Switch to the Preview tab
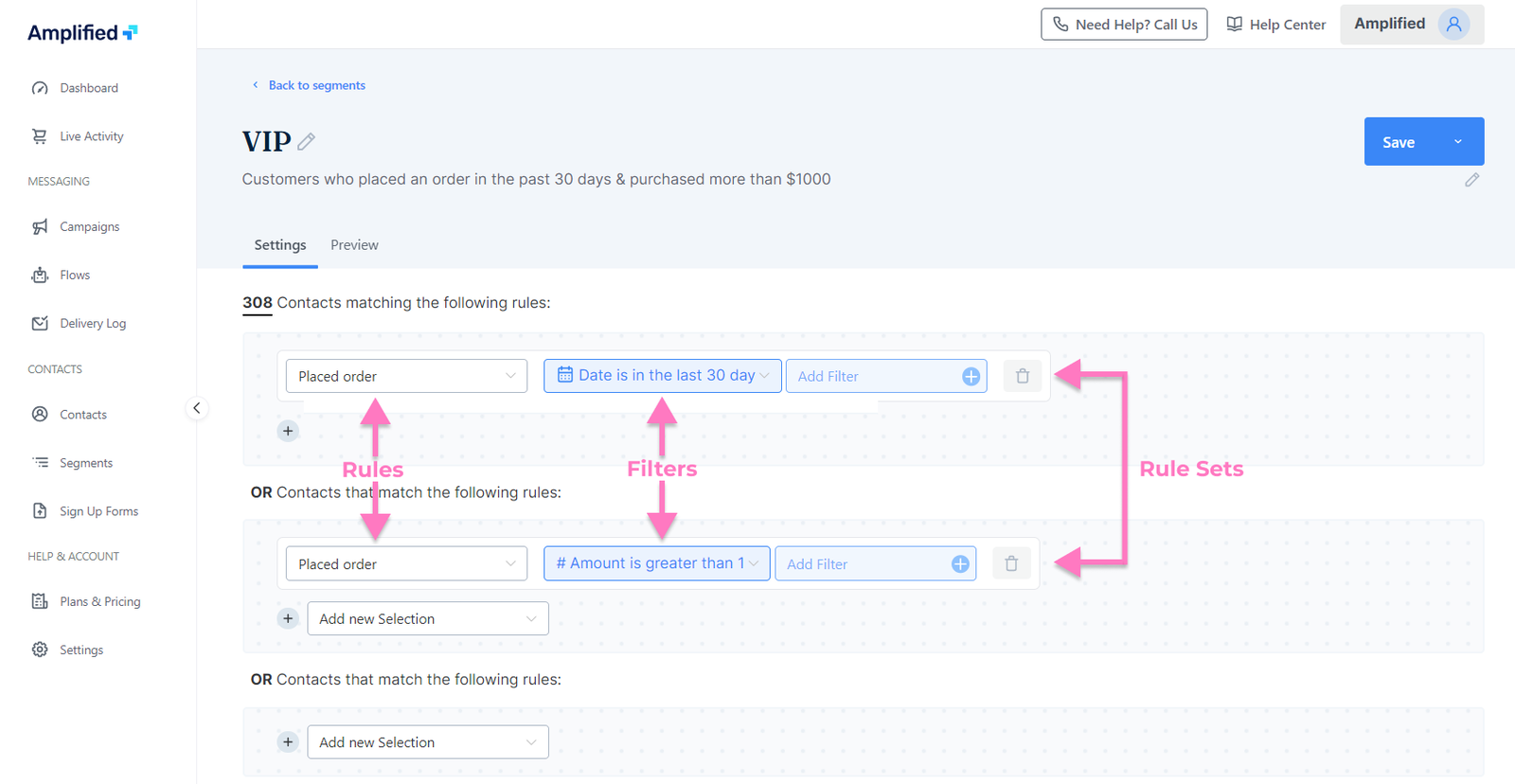 pos(354,245)
